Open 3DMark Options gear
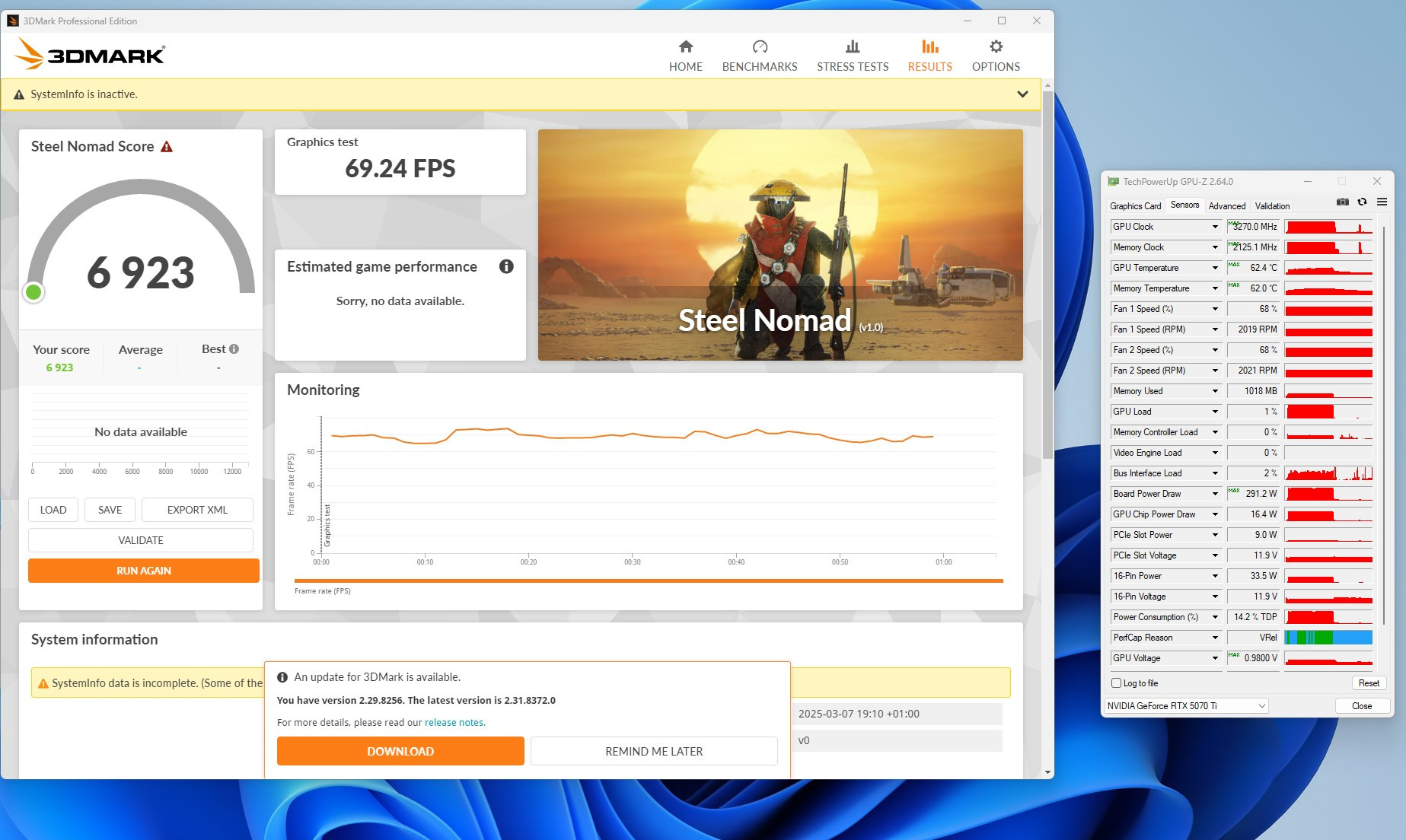 coord(996,56)
